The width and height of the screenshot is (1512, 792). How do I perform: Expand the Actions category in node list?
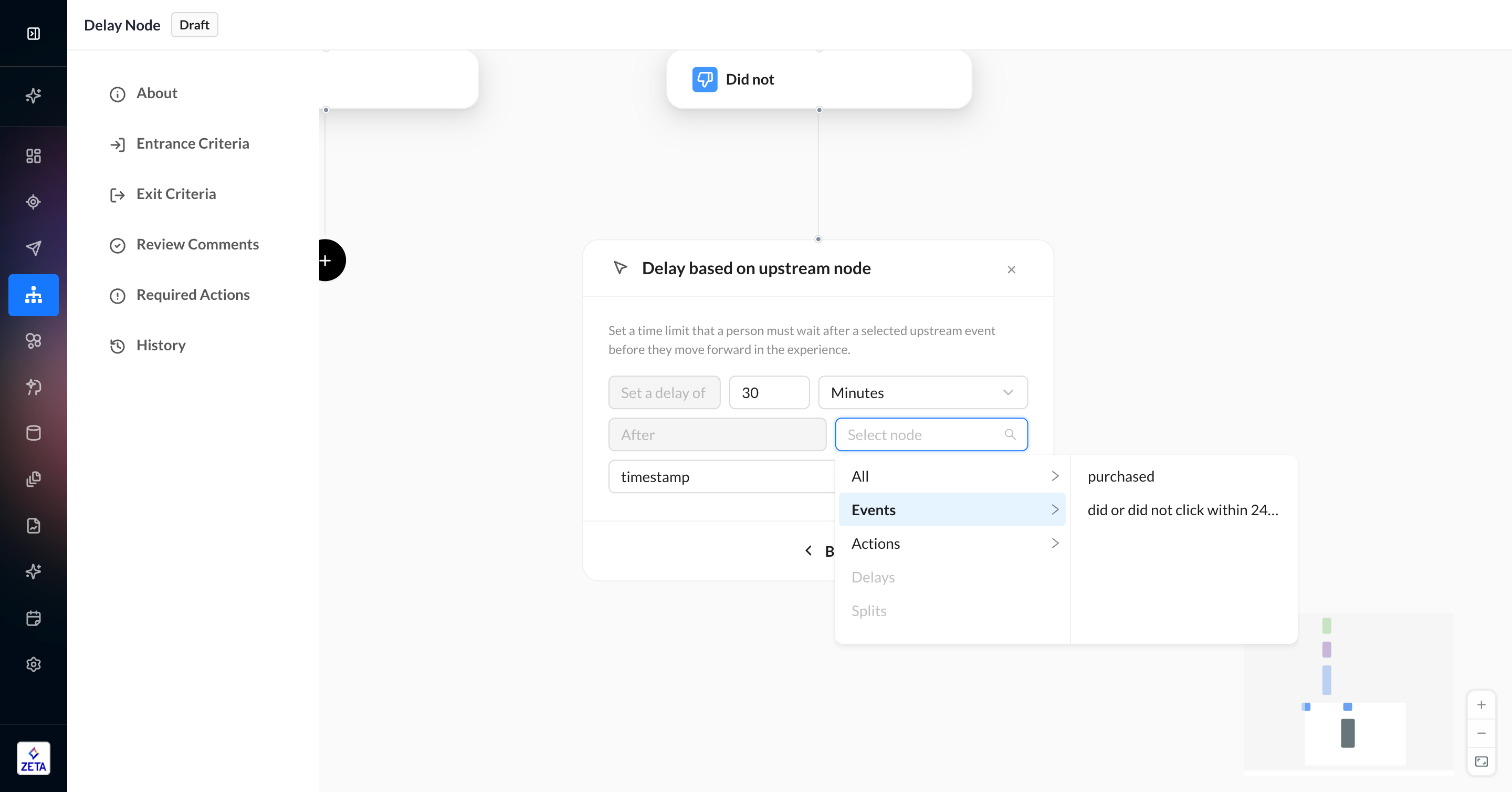pyautogui.click(x=952, y=544)
